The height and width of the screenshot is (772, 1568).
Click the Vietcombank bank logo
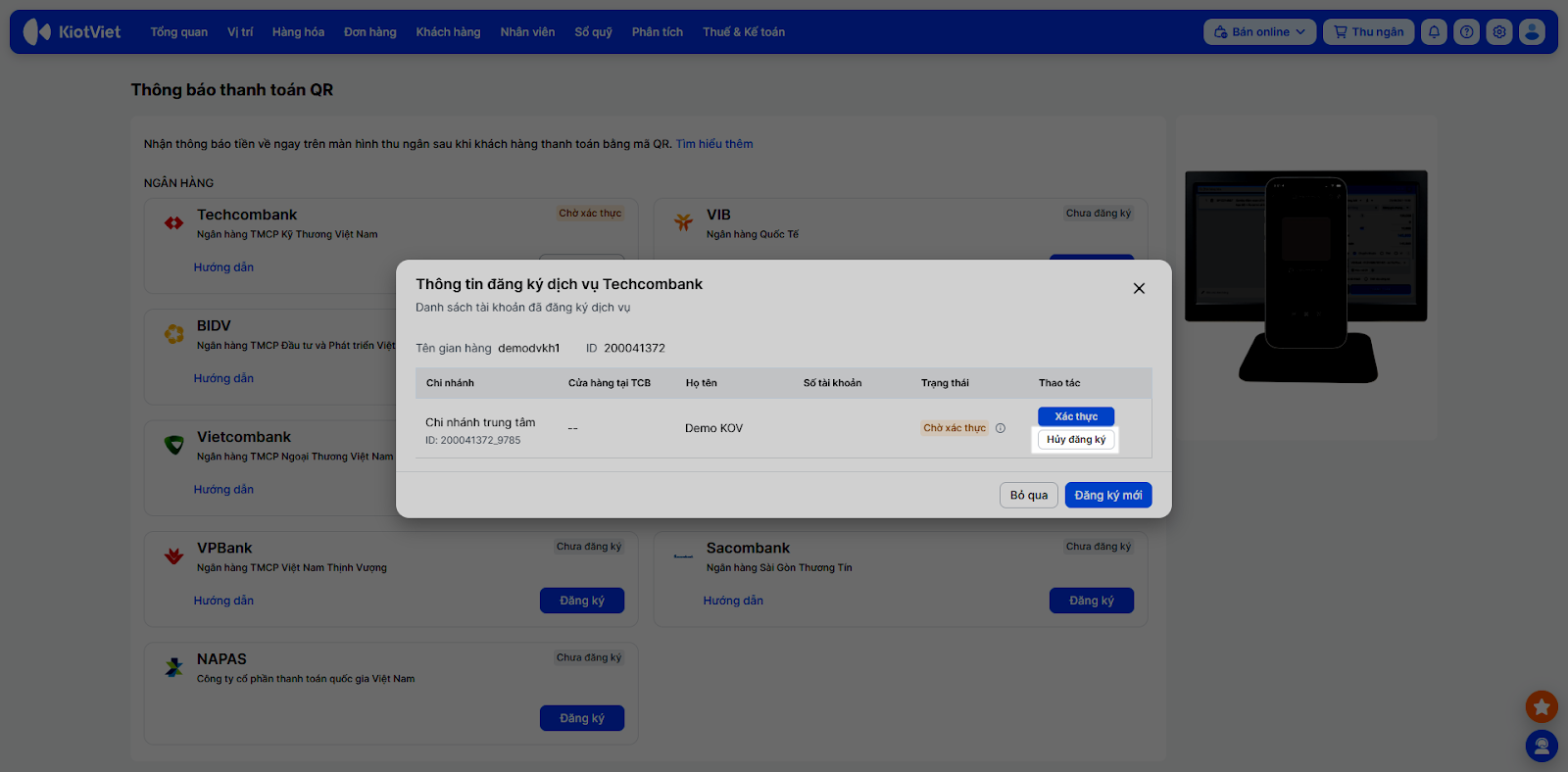coord(174,445)
